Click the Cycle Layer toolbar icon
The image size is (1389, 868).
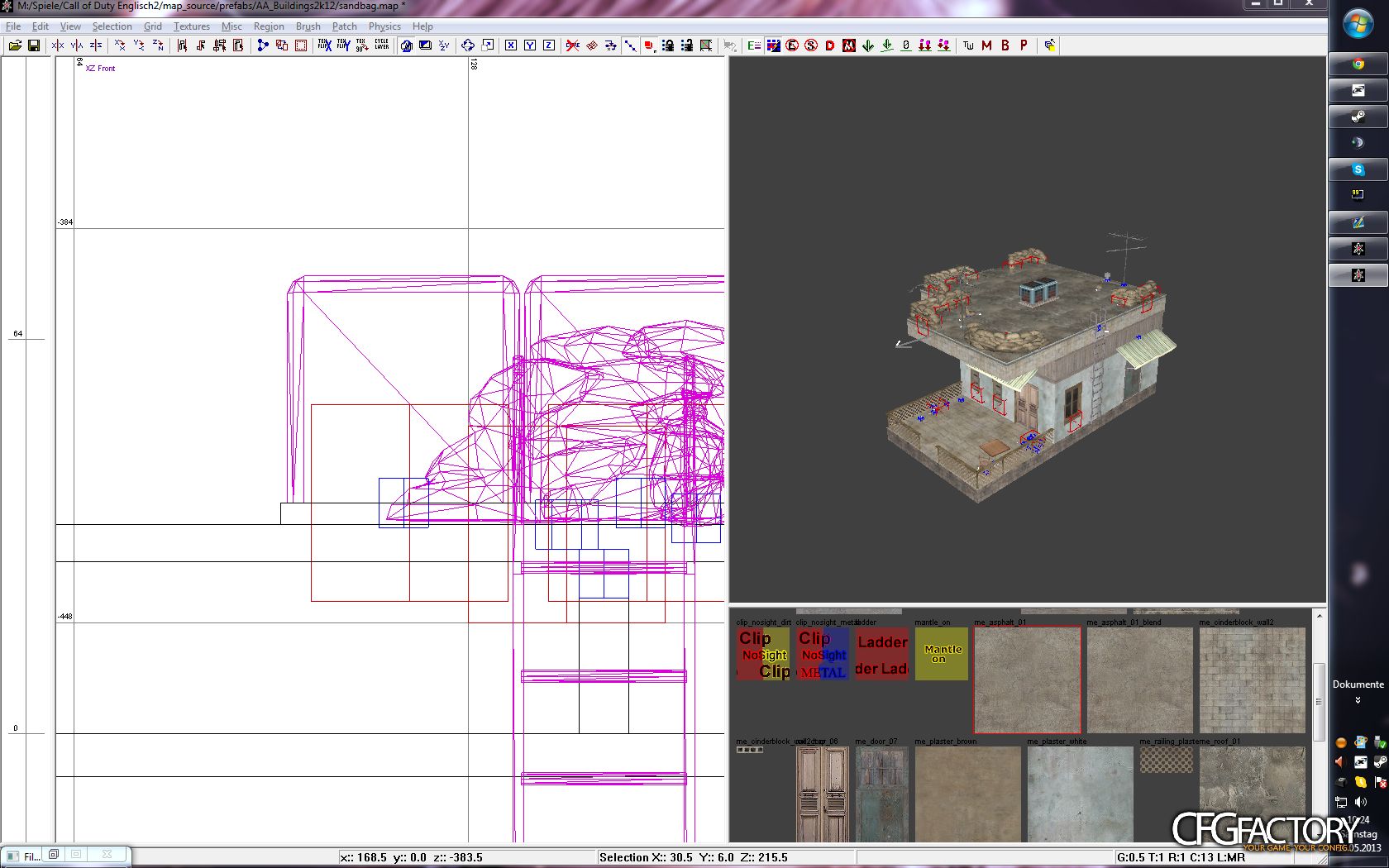click(381, 45)
